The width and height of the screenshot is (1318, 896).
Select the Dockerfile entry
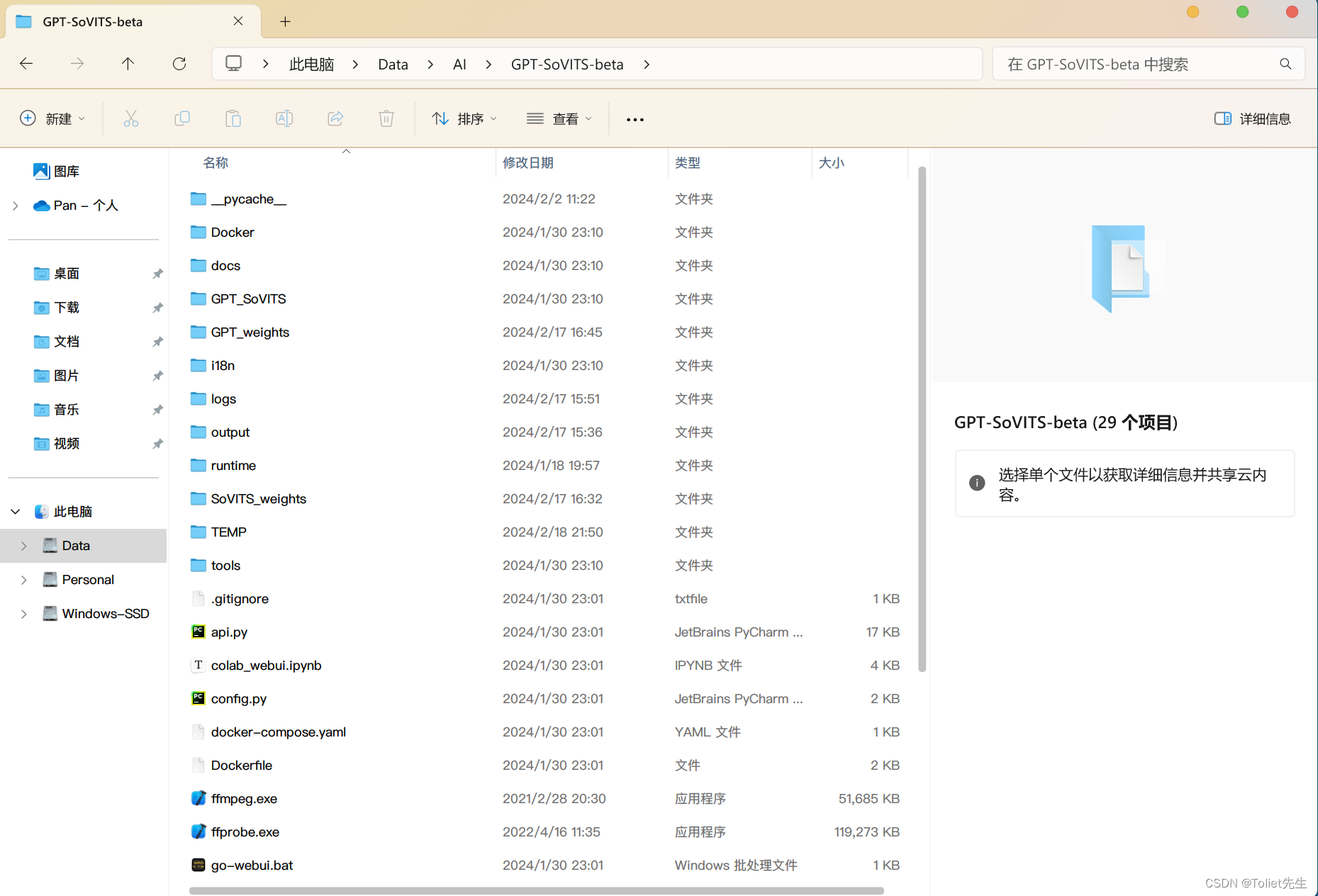coord(241,765)
